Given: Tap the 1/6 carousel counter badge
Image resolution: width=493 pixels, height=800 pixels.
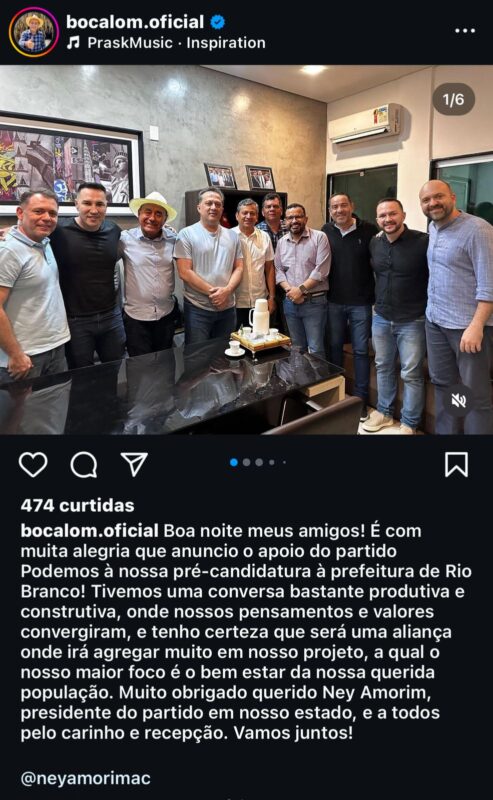Looking at the screenshot, I should click(454, 99).
